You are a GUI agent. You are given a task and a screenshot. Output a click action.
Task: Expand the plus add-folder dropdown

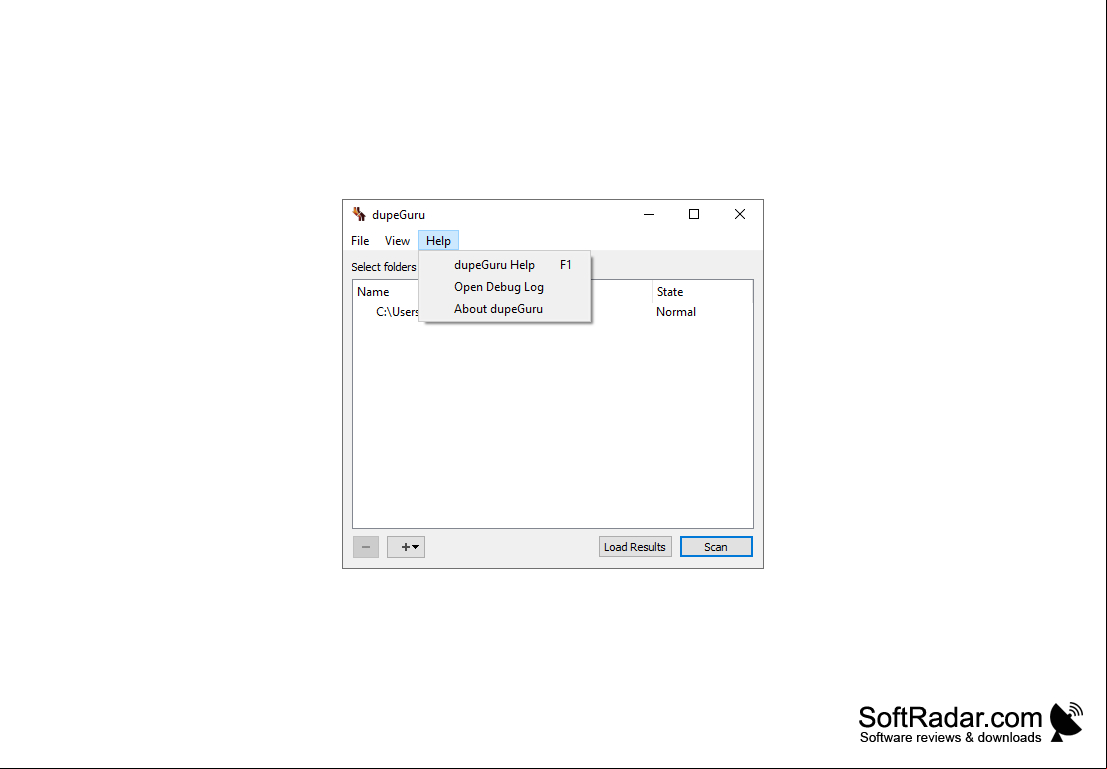tap(406, 547)
